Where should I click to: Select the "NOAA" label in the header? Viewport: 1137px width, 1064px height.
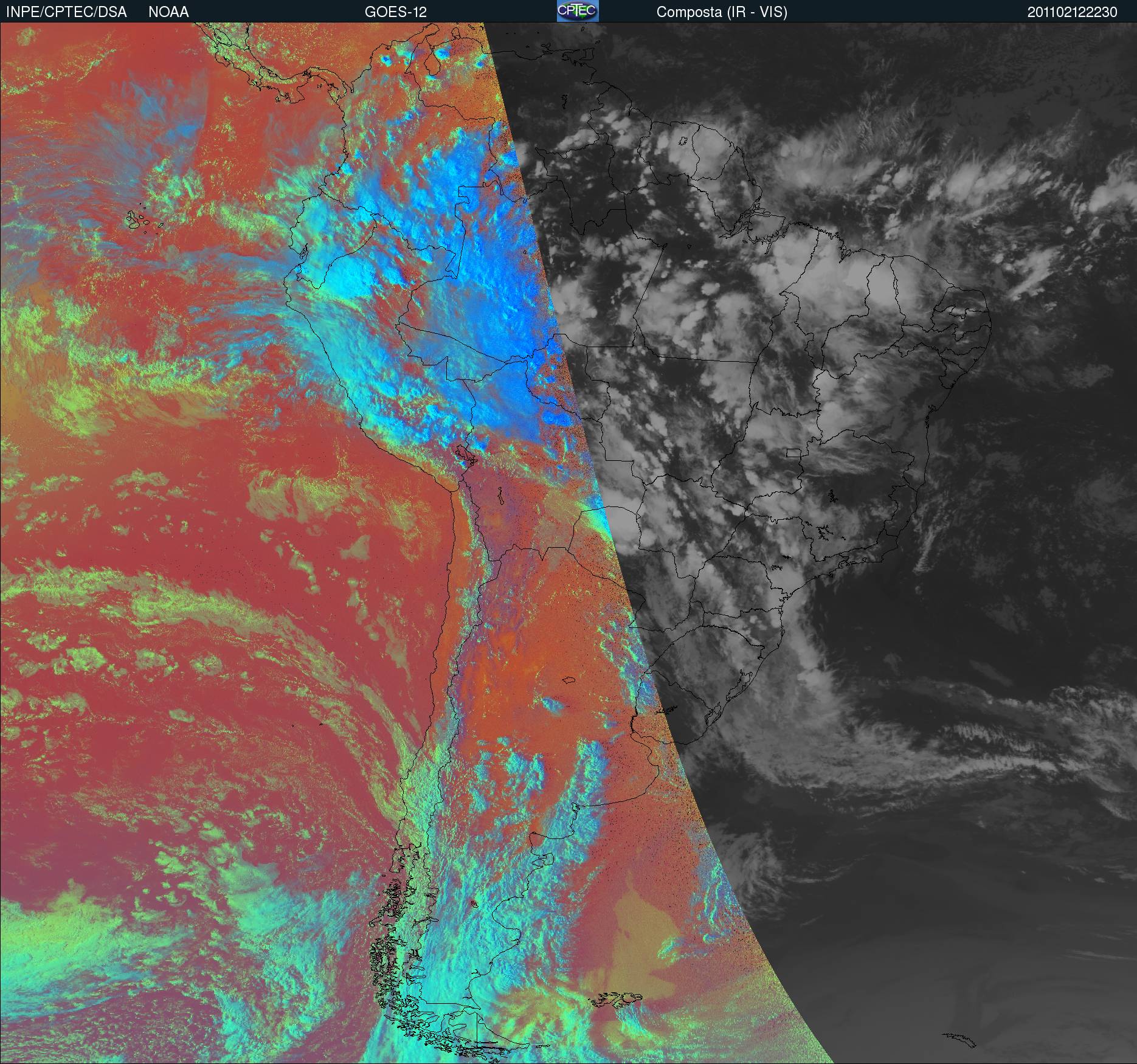(x=168, y=12)
